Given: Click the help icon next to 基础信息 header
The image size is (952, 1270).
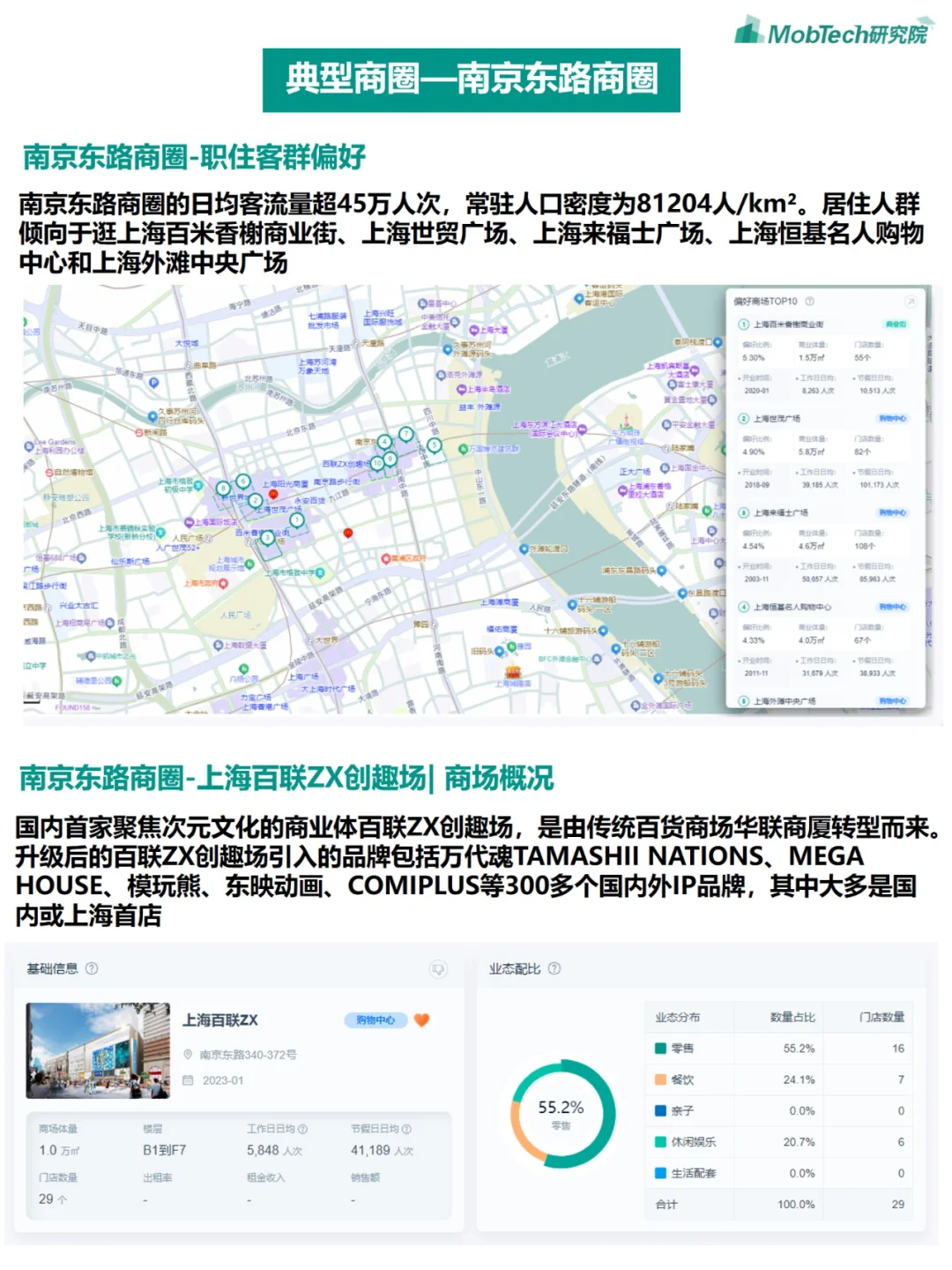Looking at the screenshot, I should click(92, 968).
